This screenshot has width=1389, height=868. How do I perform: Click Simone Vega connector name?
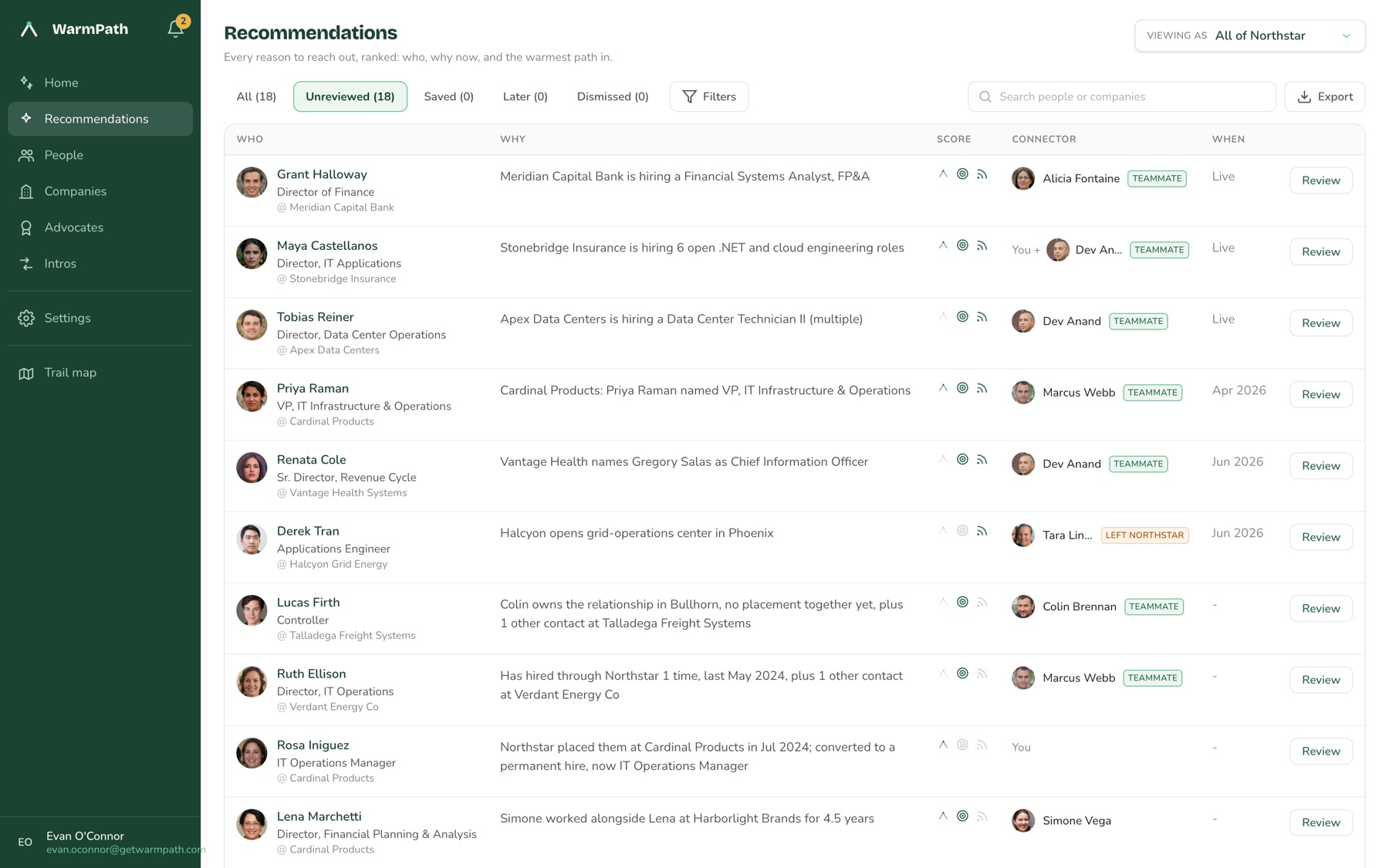point(1076,821)
